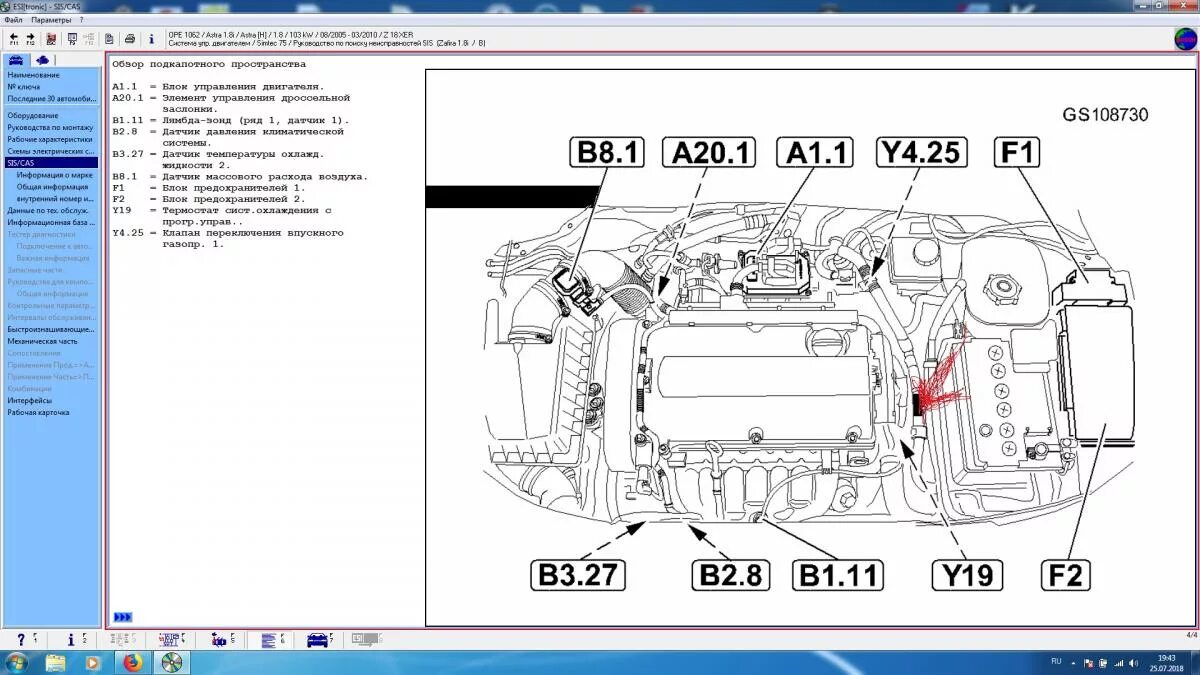Open the blue info icon in the toolbar
This screenshot has width=1200, height=675.
tap(151, 39)
